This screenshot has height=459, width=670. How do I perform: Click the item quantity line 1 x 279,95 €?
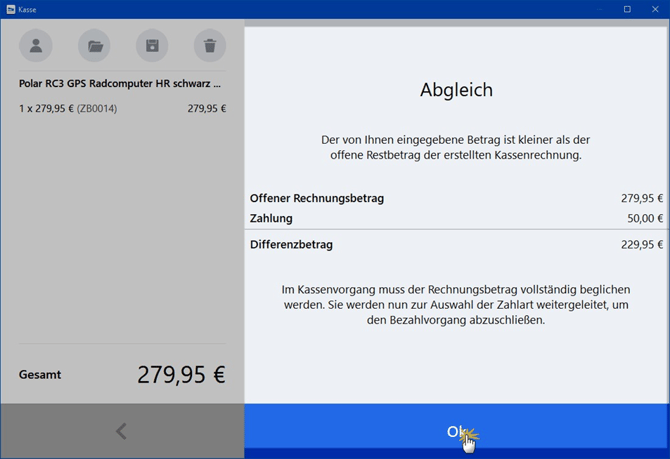coord(46,108)
